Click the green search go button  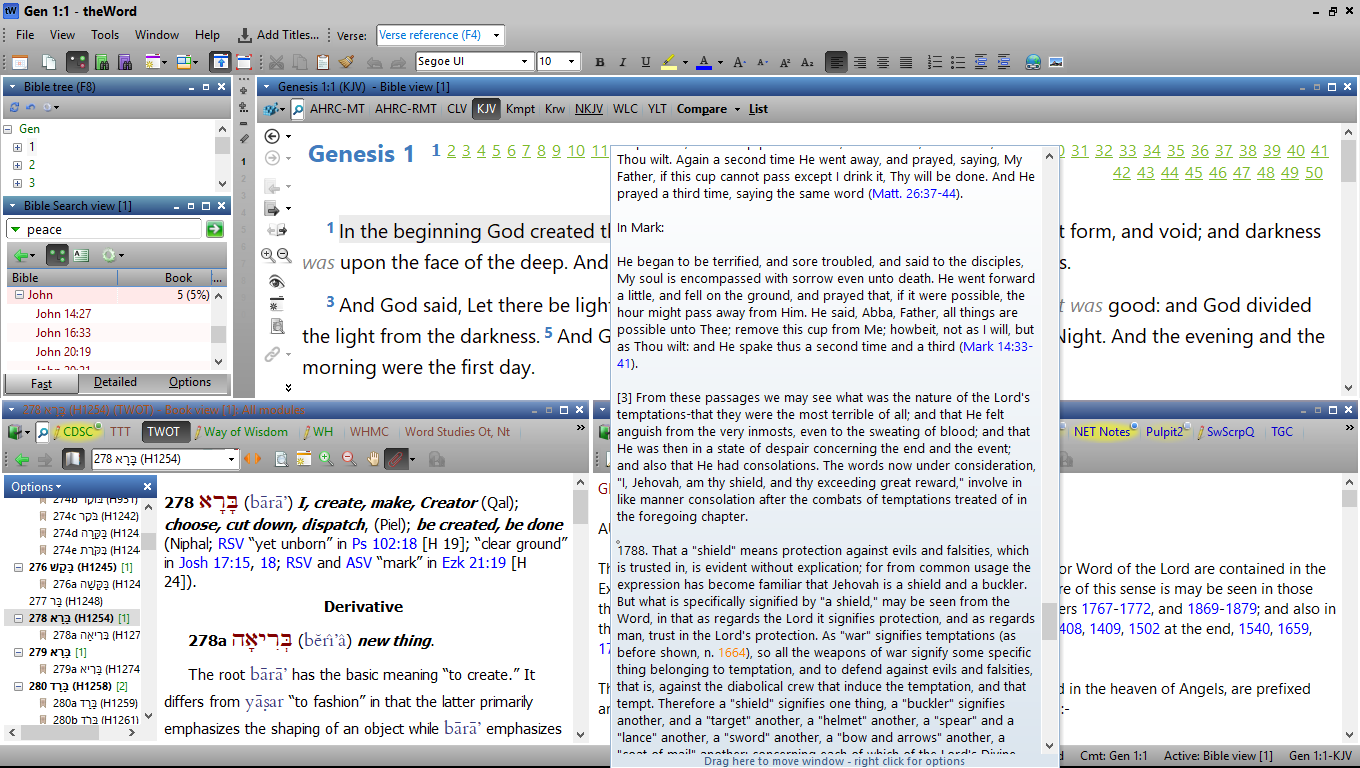214,230
